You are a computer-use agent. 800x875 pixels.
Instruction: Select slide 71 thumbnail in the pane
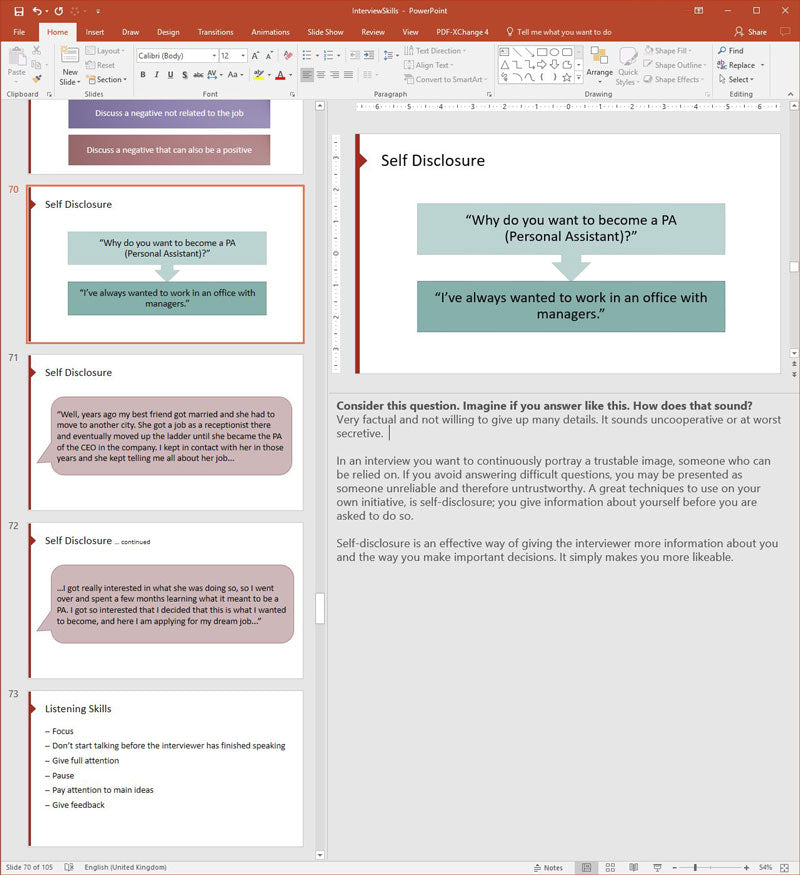(166, 432)
